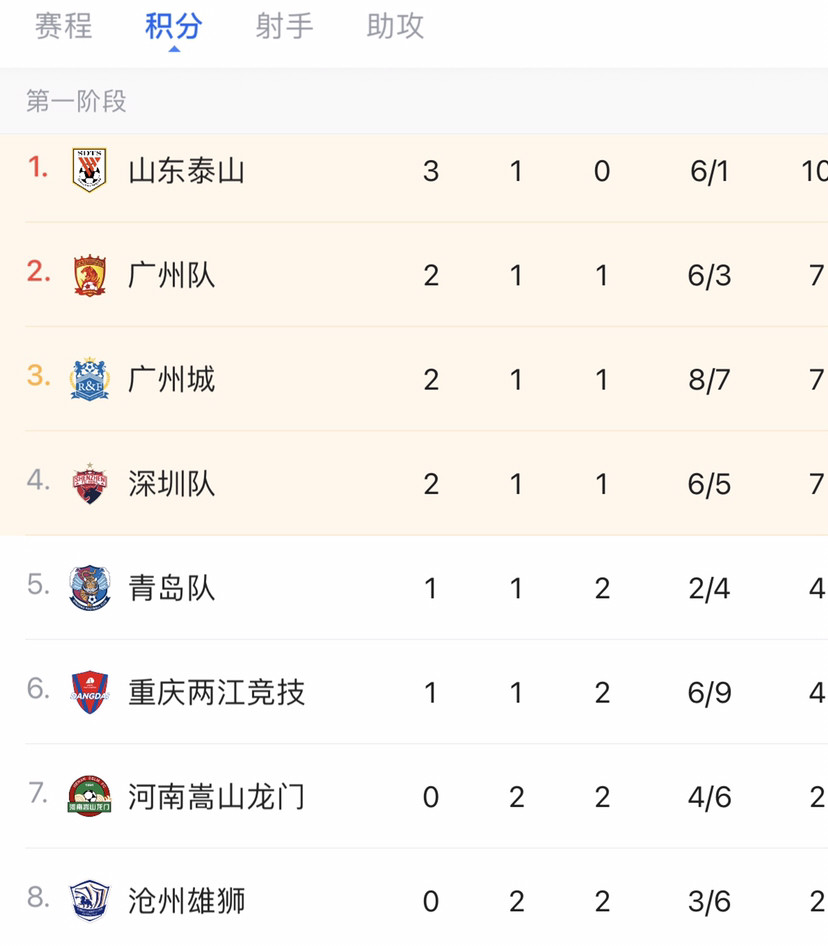Click the Cangzhou Mighty Lions crest
This screenshot has width=828, height=946.
point(89,901)
